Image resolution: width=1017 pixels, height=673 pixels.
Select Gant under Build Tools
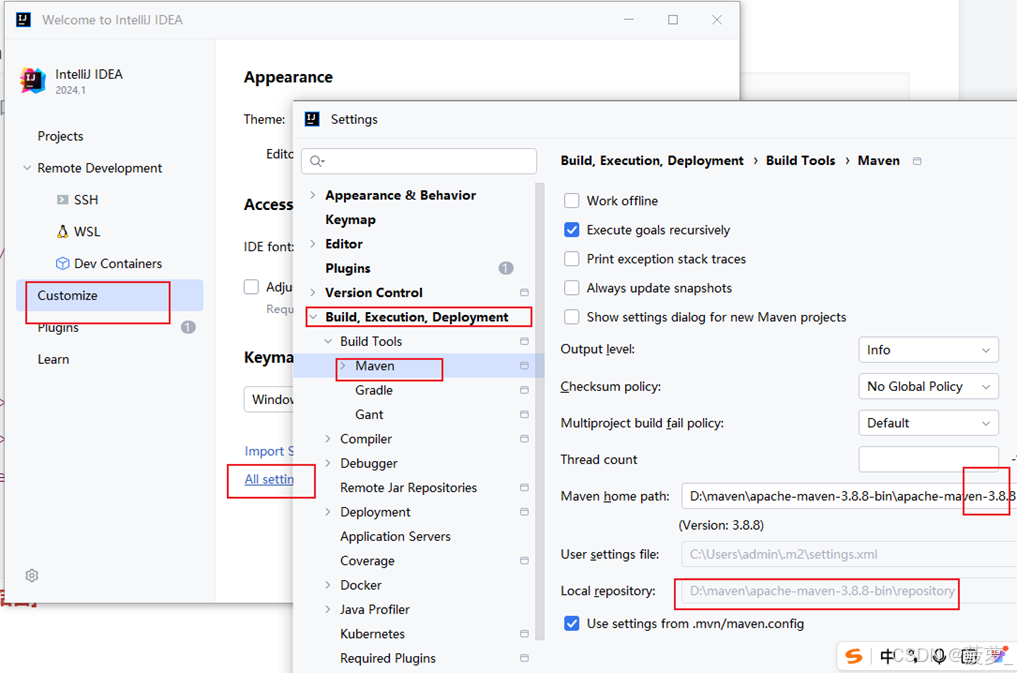[x=369, y=414]
